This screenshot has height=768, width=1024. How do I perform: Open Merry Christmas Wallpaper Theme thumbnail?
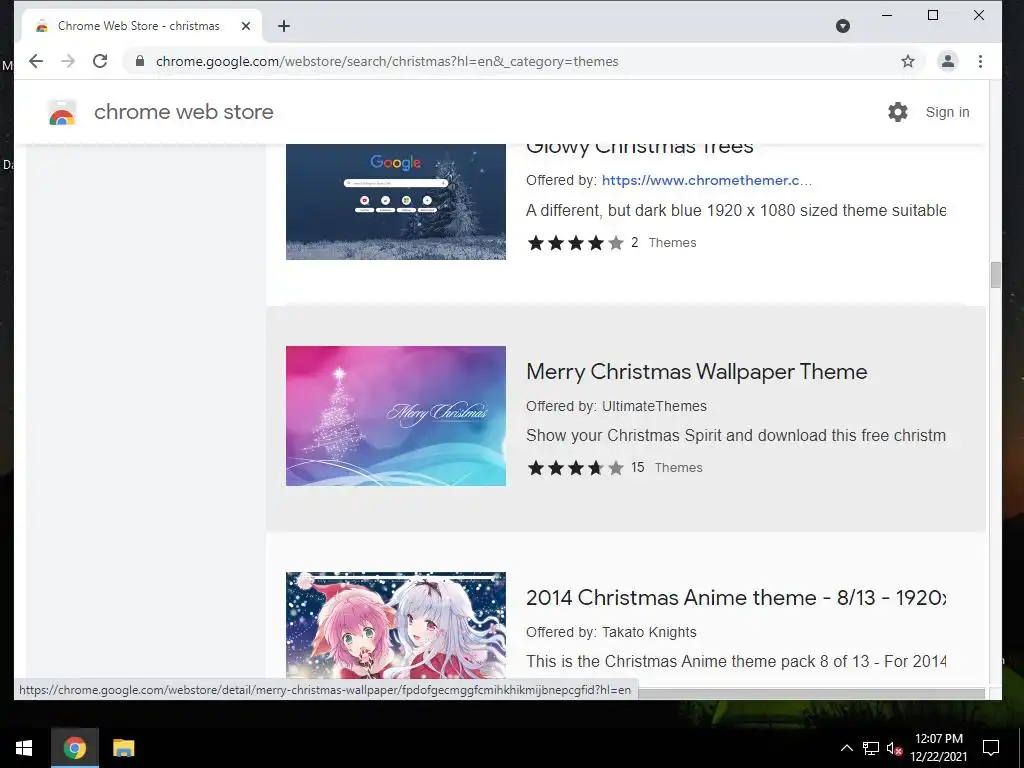396,416
